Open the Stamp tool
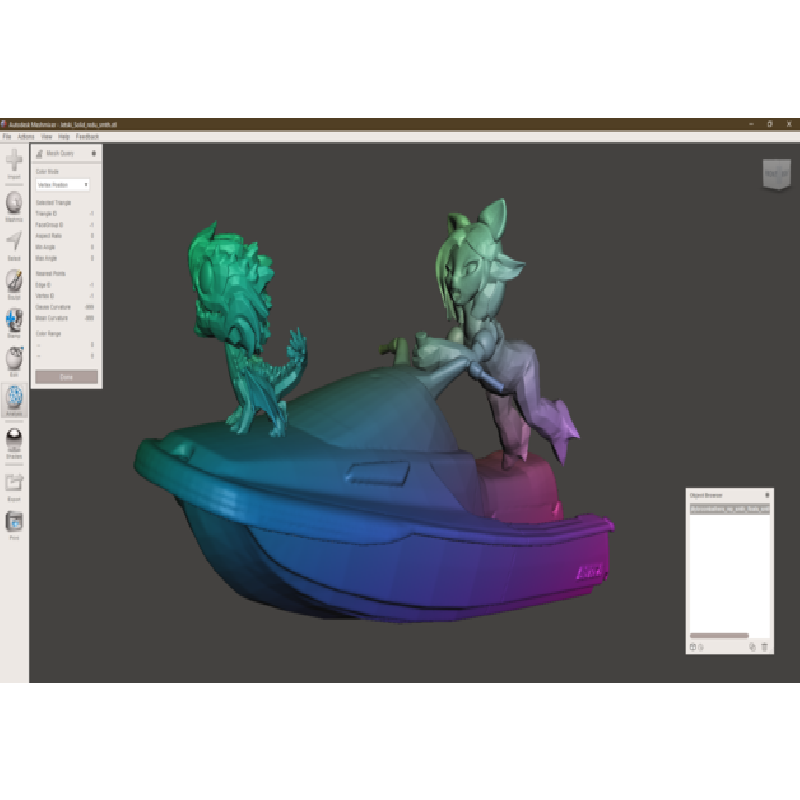800x800 pixels. pos(14,323)
